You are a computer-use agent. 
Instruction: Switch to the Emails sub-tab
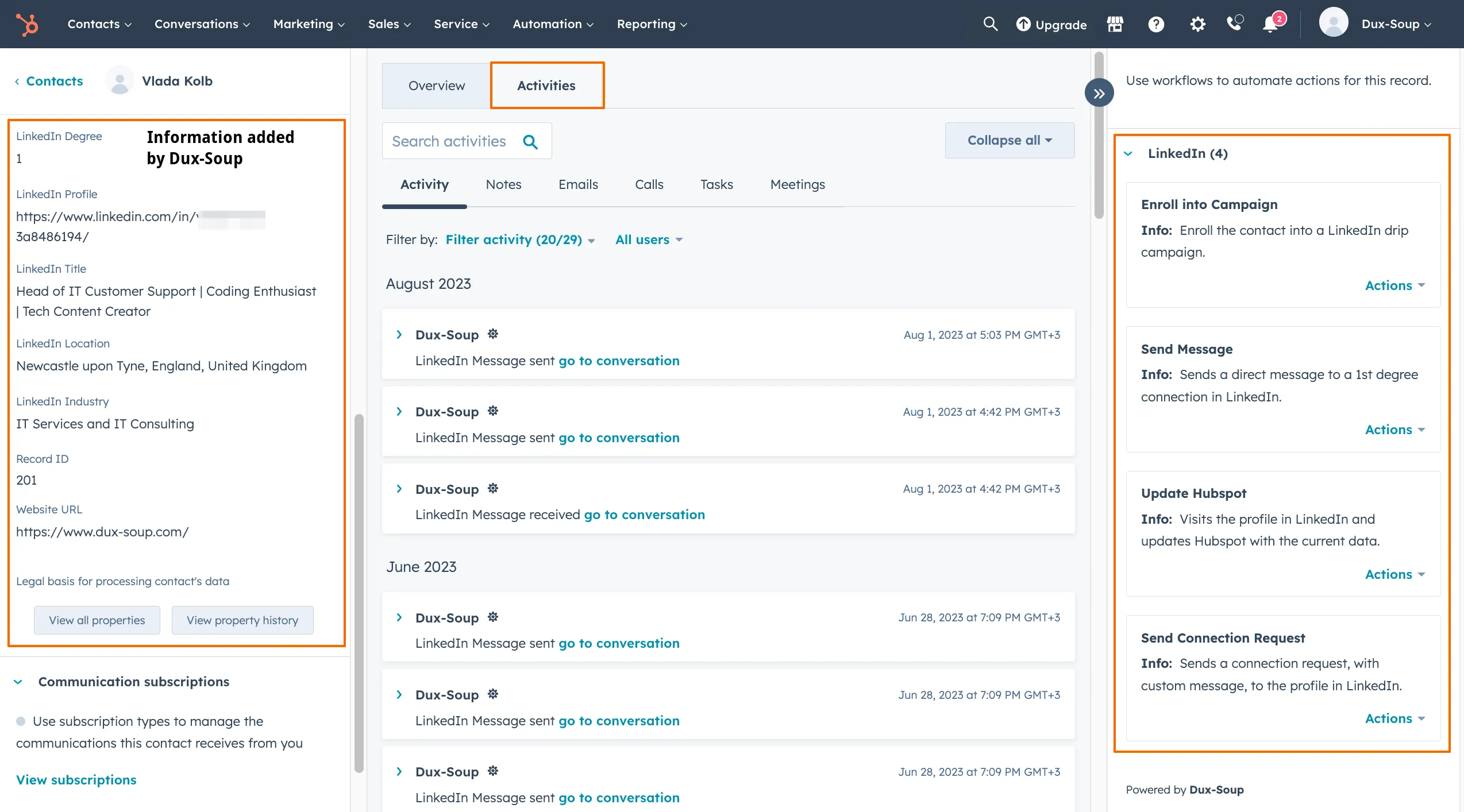tap(578, 185)
